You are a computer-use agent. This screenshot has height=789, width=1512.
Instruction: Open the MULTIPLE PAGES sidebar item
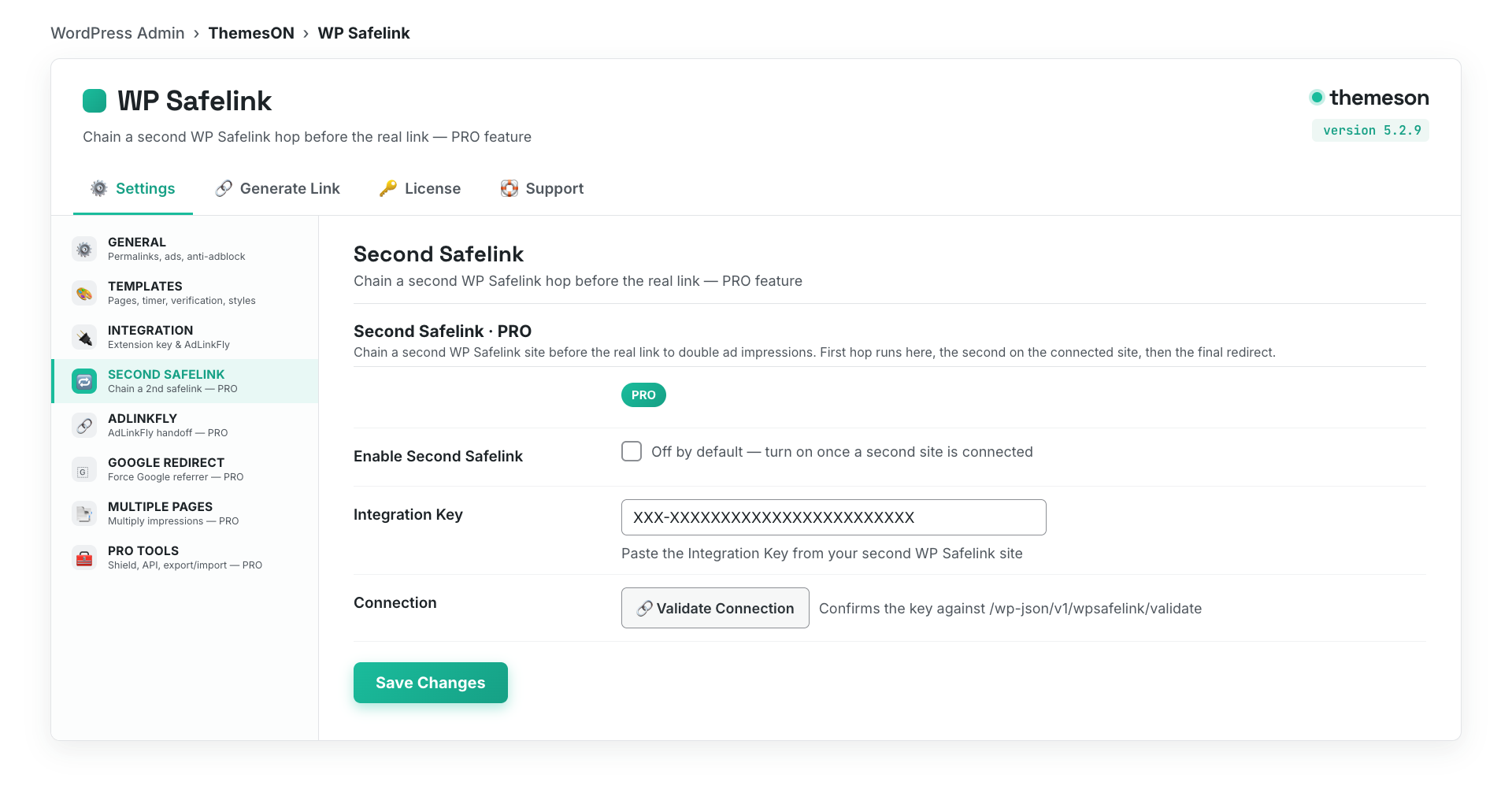click(x=185, y=513)
